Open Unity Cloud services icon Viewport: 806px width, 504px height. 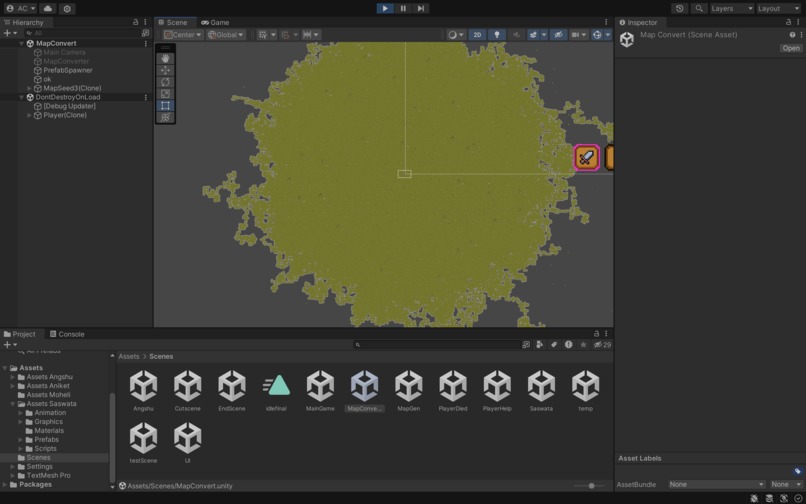pyautogui.click(x=48, y=8)
